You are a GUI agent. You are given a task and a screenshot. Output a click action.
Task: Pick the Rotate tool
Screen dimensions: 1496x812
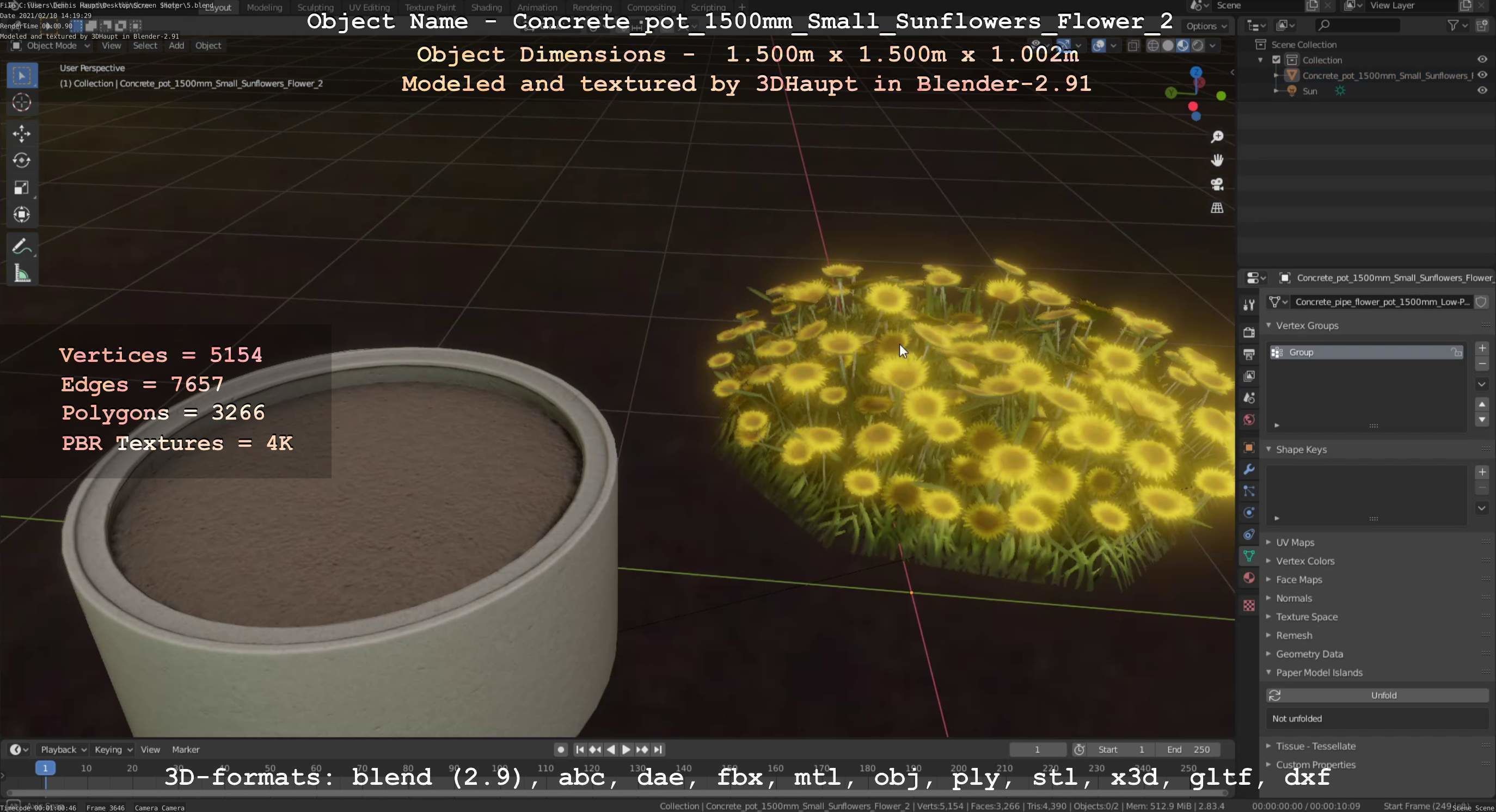(22, 160)
